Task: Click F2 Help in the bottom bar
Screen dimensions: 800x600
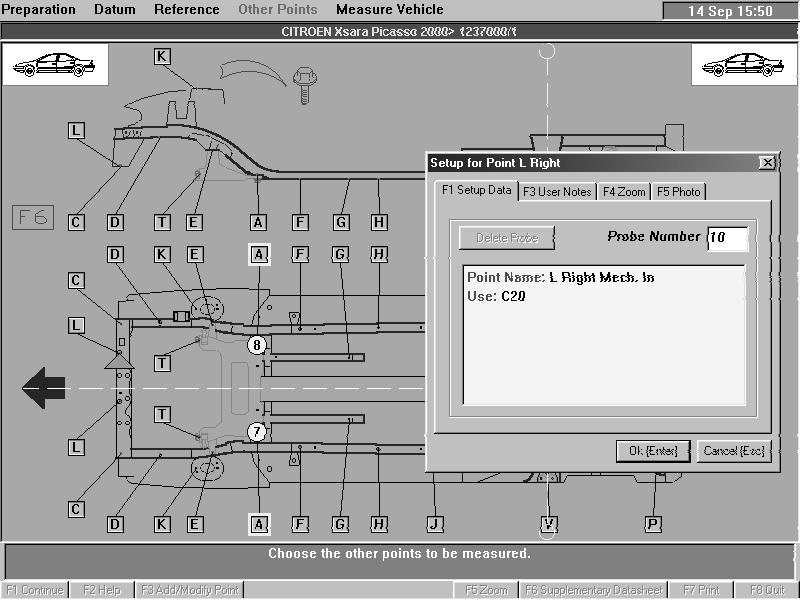Action: 102,590
